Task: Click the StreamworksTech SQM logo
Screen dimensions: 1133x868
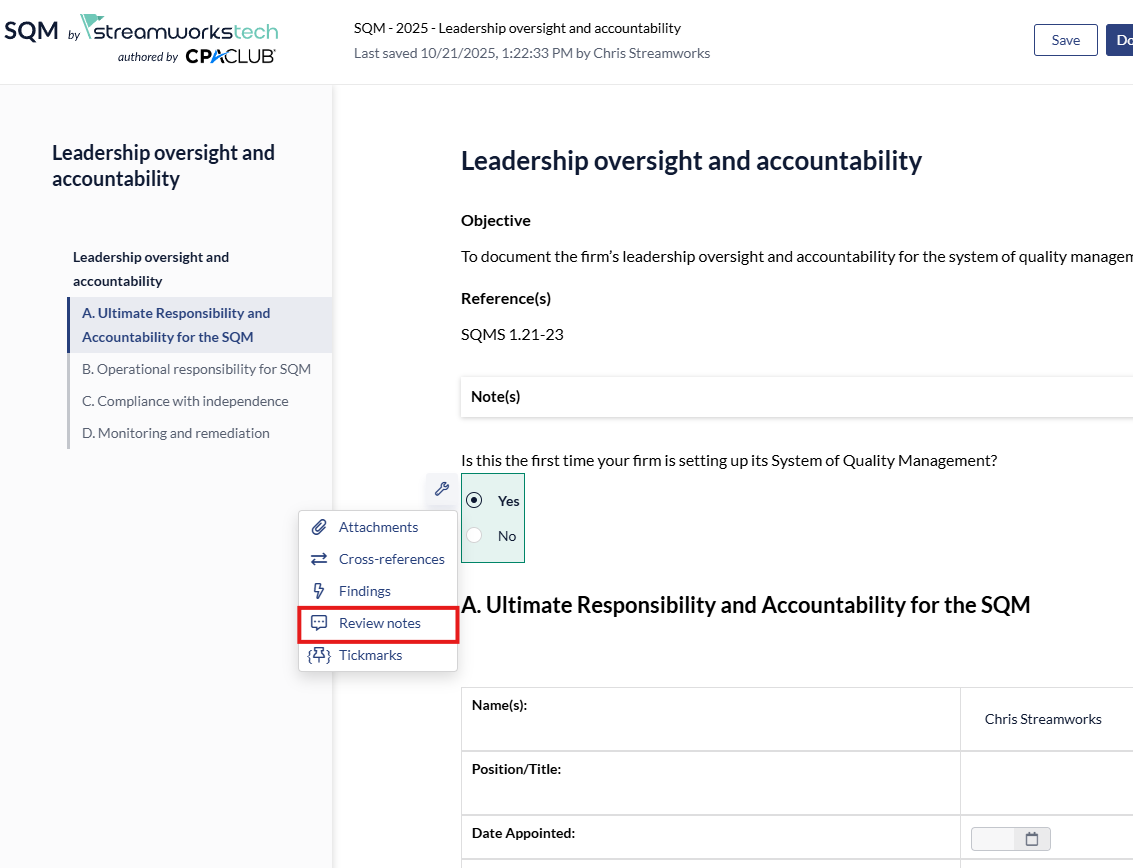Action: tap(141, 41)
